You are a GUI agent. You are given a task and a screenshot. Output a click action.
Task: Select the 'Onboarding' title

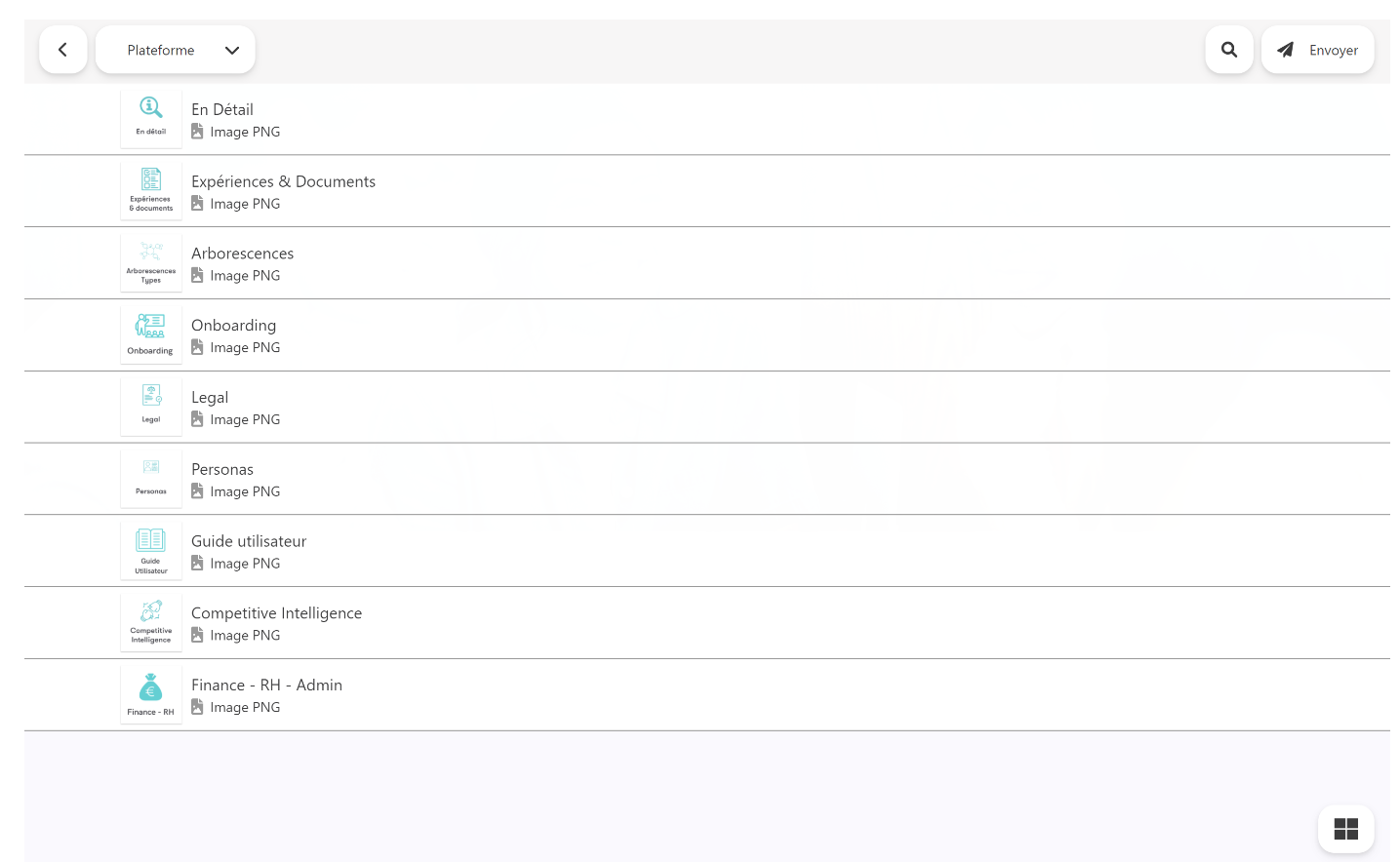click(233, 326)
